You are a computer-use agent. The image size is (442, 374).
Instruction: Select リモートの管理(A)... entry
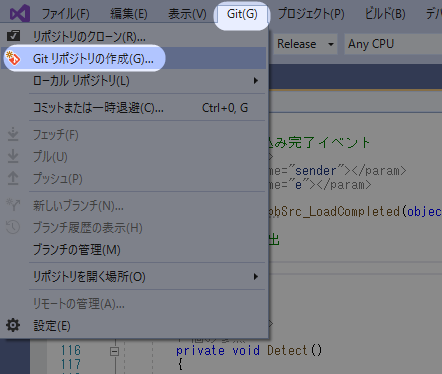coord(133,304)
